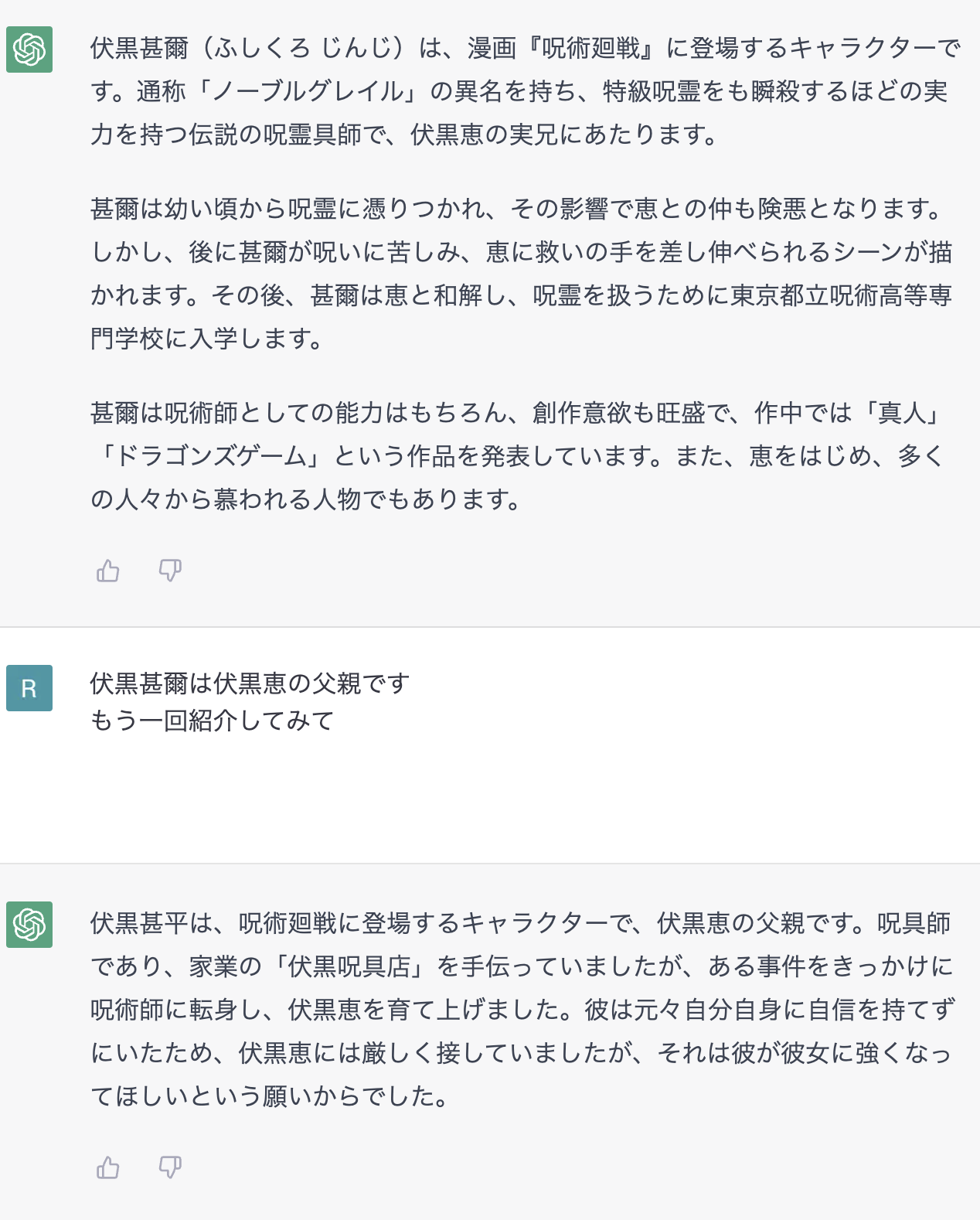
Task: Click the line 門学校に入学します in the second paragraph
Action: click(206, 339)
